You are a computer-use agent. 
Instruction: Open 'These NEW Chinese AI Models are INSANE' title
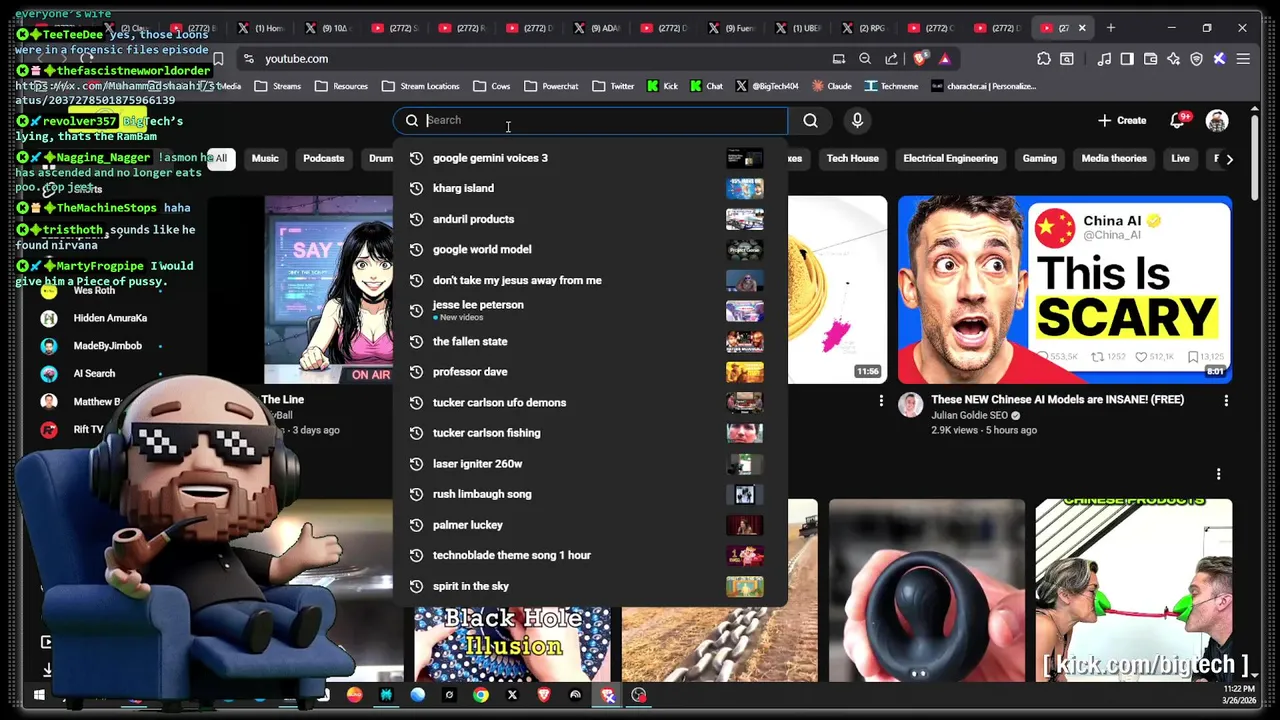tap(1057, 399)
